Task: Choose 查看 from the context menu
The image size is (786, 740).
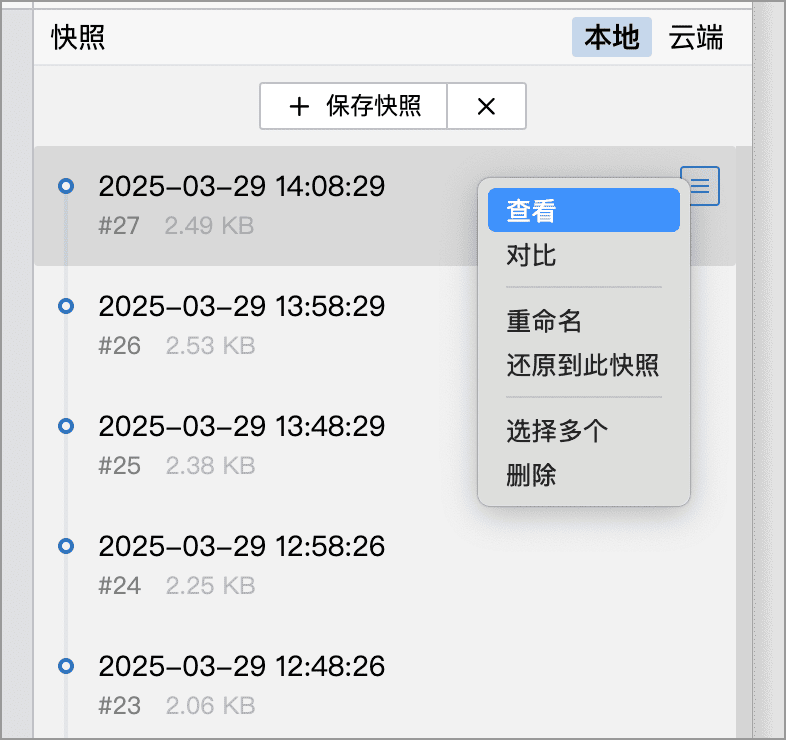Action: (x=583, y=210)
